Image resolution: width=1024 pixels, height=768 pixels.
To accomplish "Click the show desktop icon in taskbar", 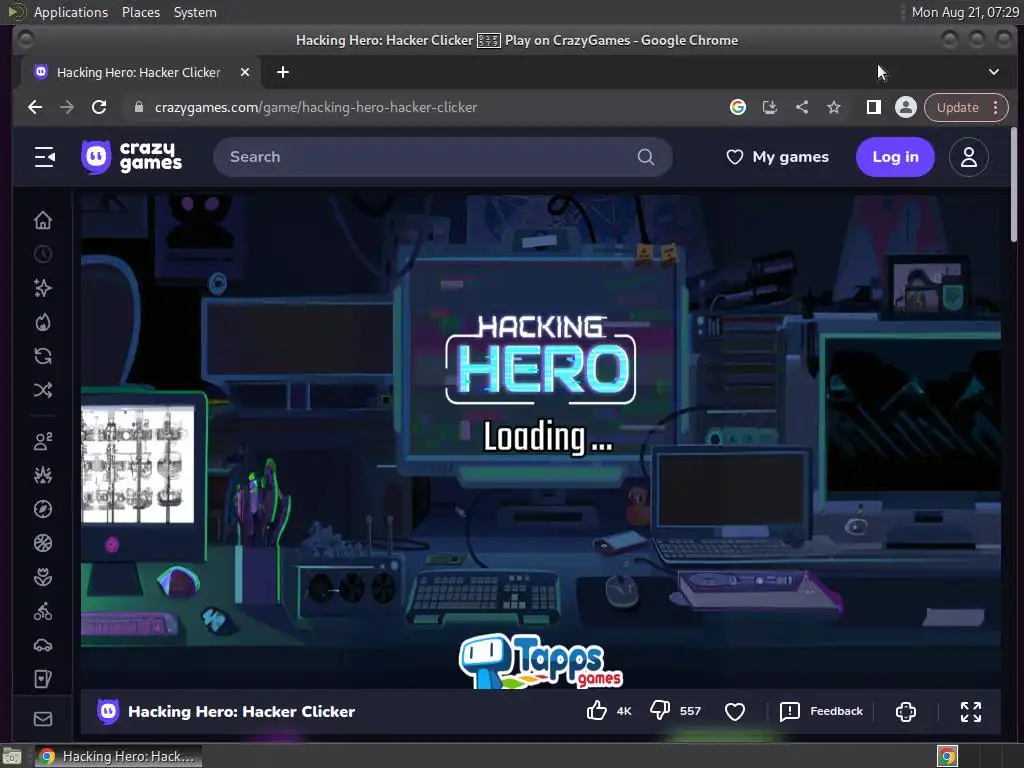I will coord(12,756).
